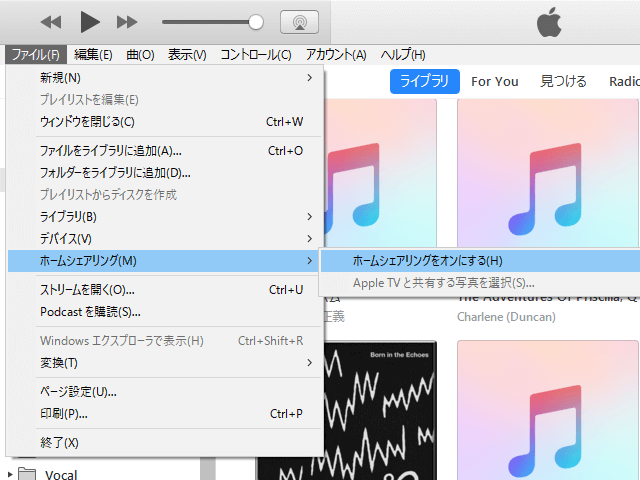Click the Next track fast-forward button
Viewport: 640px width, 480px height.
[127, 21]
